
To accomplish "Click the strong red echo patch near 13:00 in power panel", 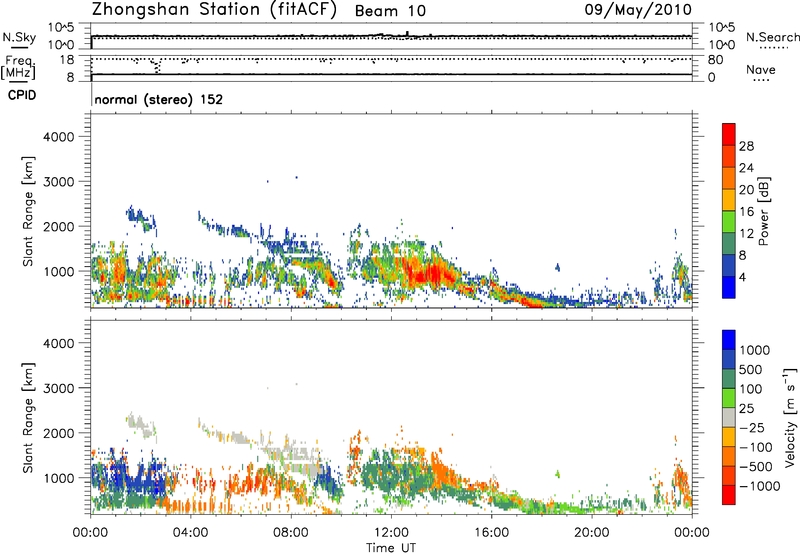I will (x=429, y=274).
